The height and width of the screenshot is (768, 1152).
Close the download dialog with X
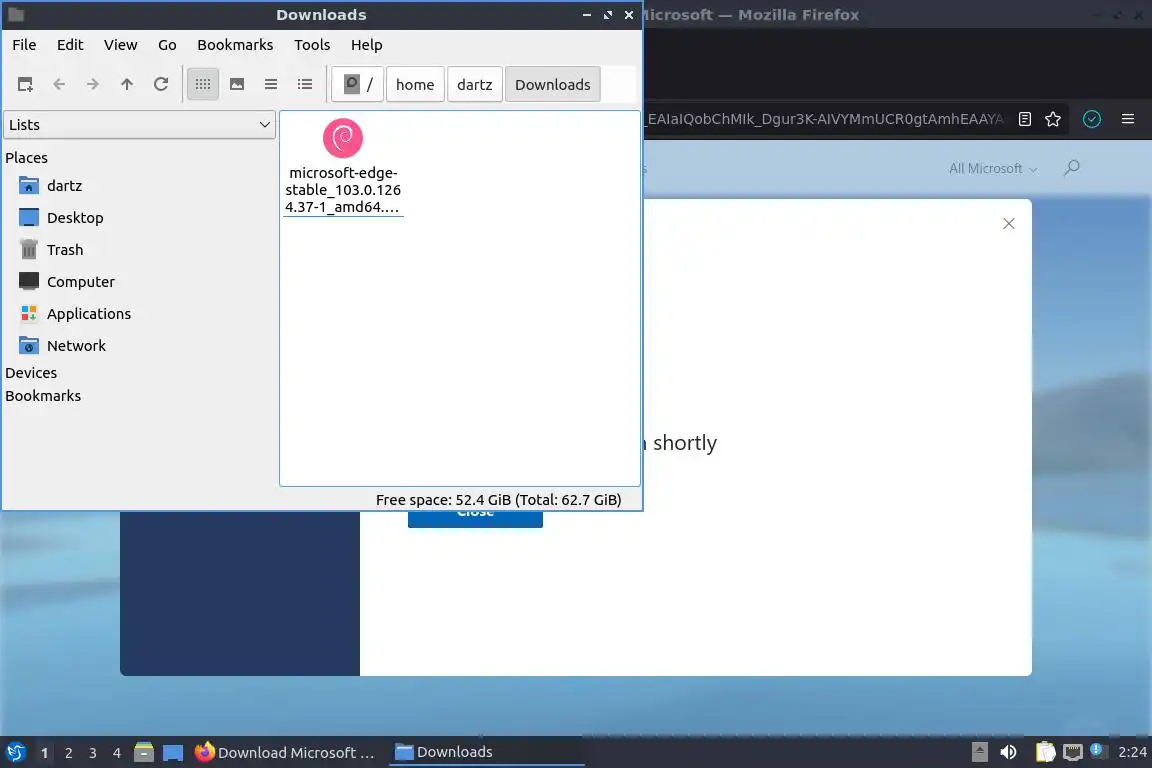pos(1009,223)
